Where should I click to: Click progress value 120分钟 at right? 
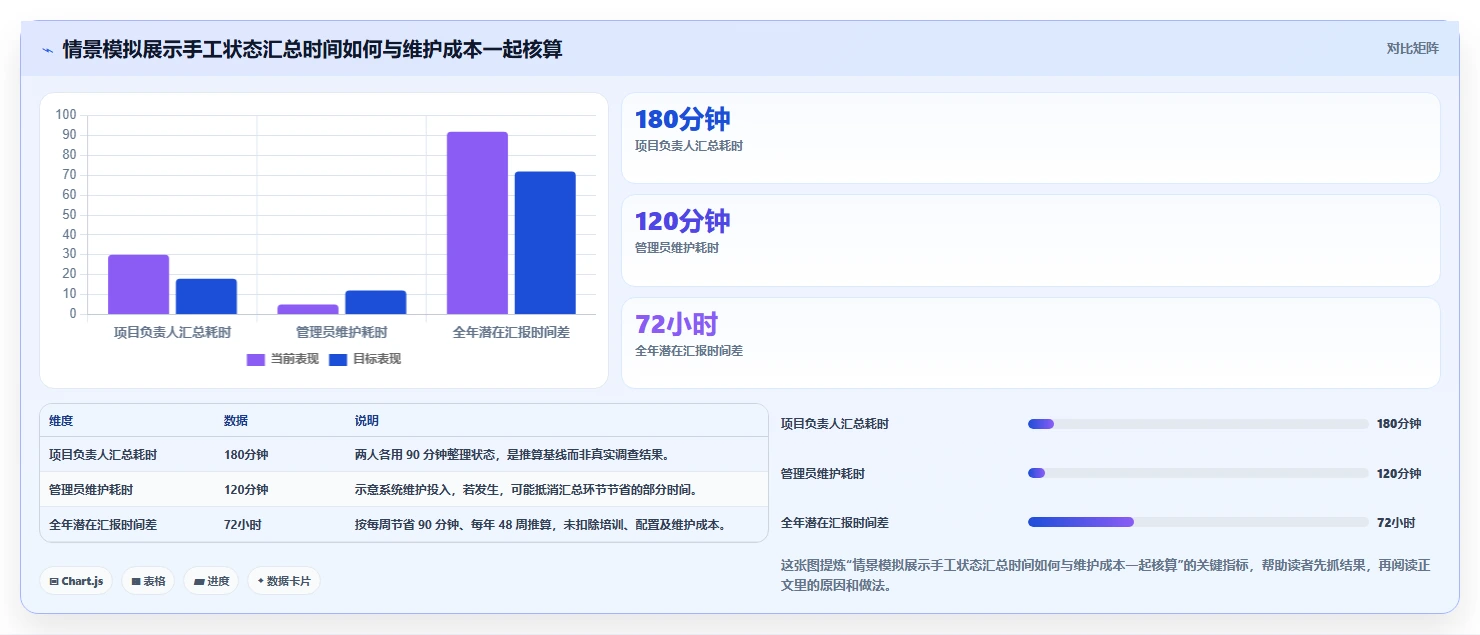click(x=1399, y=473)
